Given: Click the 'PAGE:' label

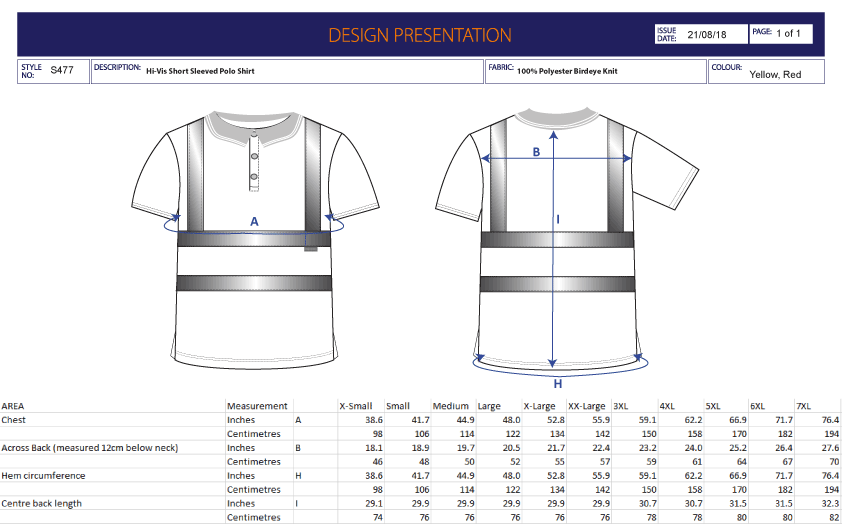Looking at the screenshot, I should [x=762, y=32].
